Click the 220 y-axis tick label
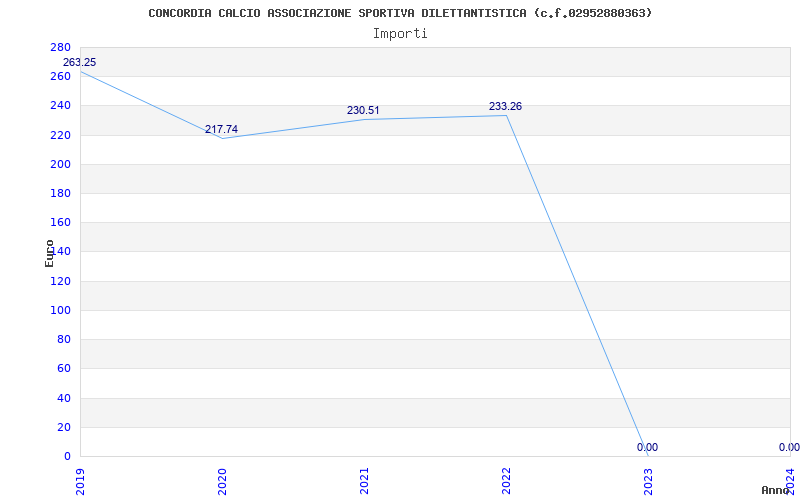 tap(60, 135)
